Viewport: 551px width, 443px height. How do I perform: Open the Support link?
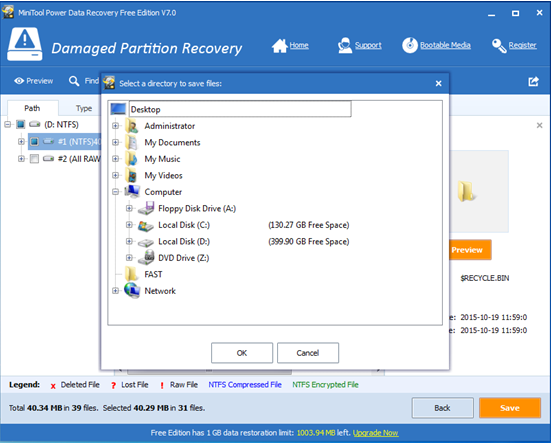(x=368, y=45)
